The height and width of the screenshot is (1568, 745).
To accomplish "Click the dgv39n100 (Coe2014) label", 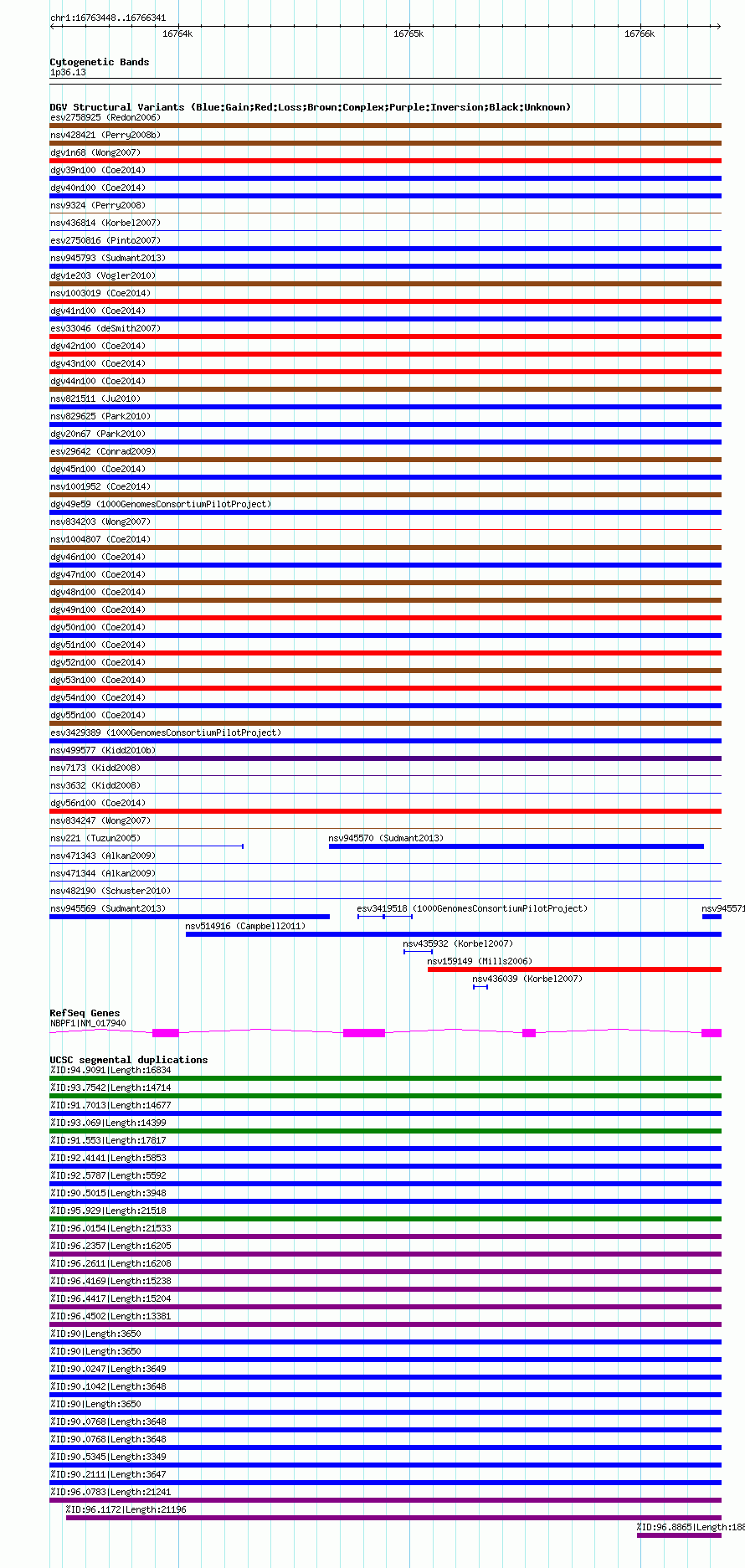I will coord(98,170).
